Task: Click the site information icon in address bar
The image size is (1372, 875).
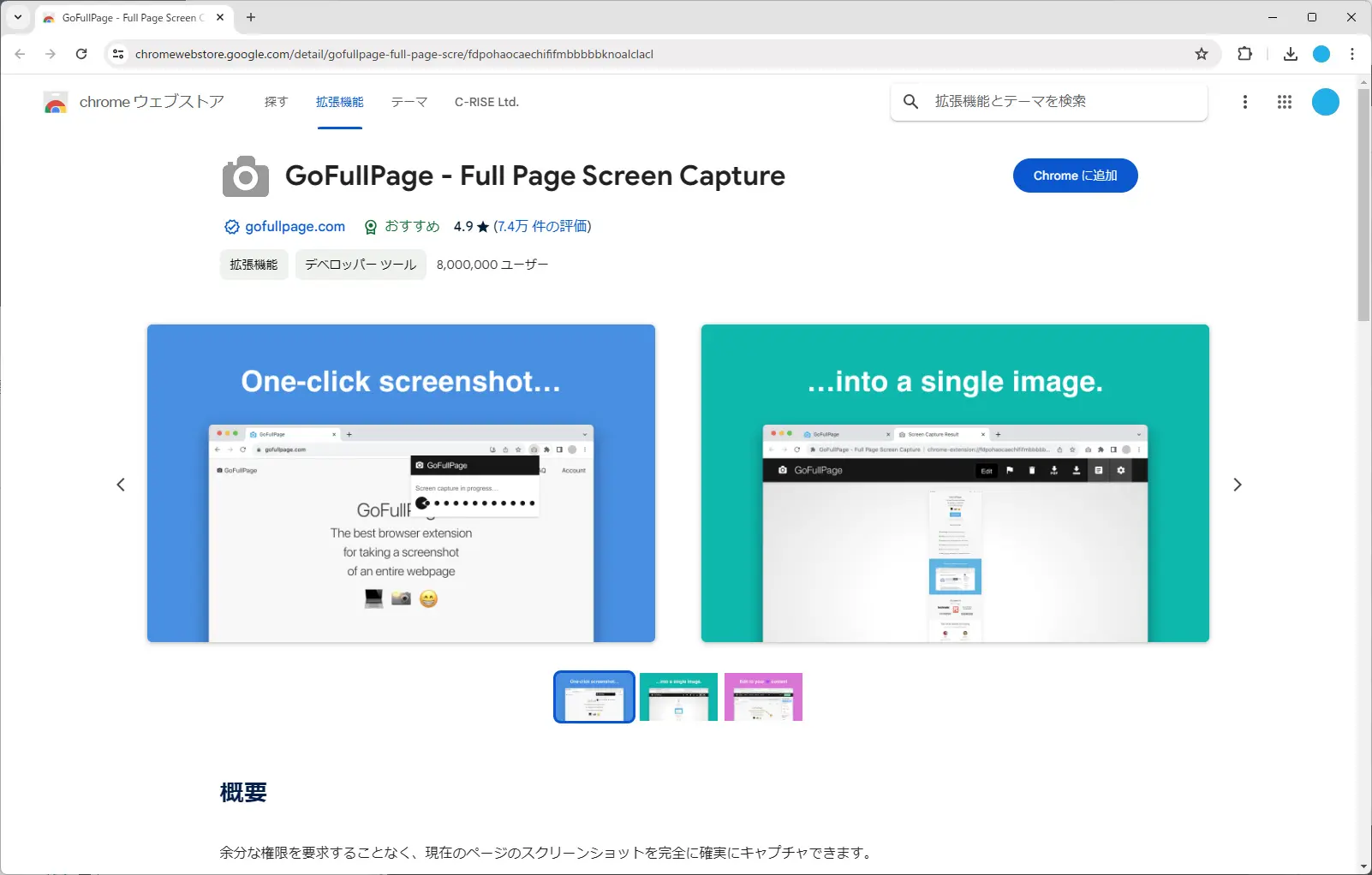Action: coord(117,53)
